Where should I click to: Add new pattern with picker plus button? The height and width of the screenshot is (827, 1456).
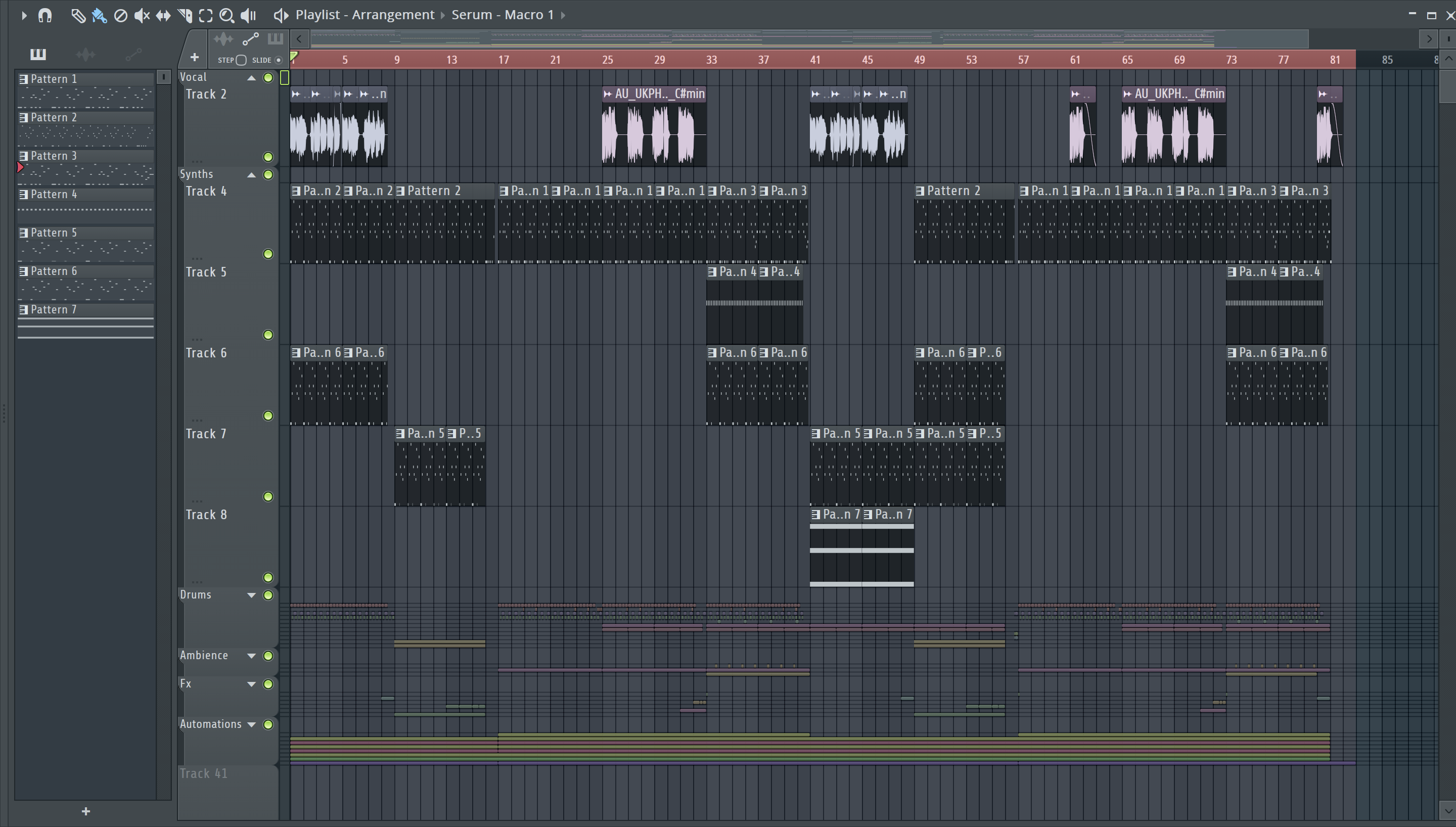click(x=86, y=811)
